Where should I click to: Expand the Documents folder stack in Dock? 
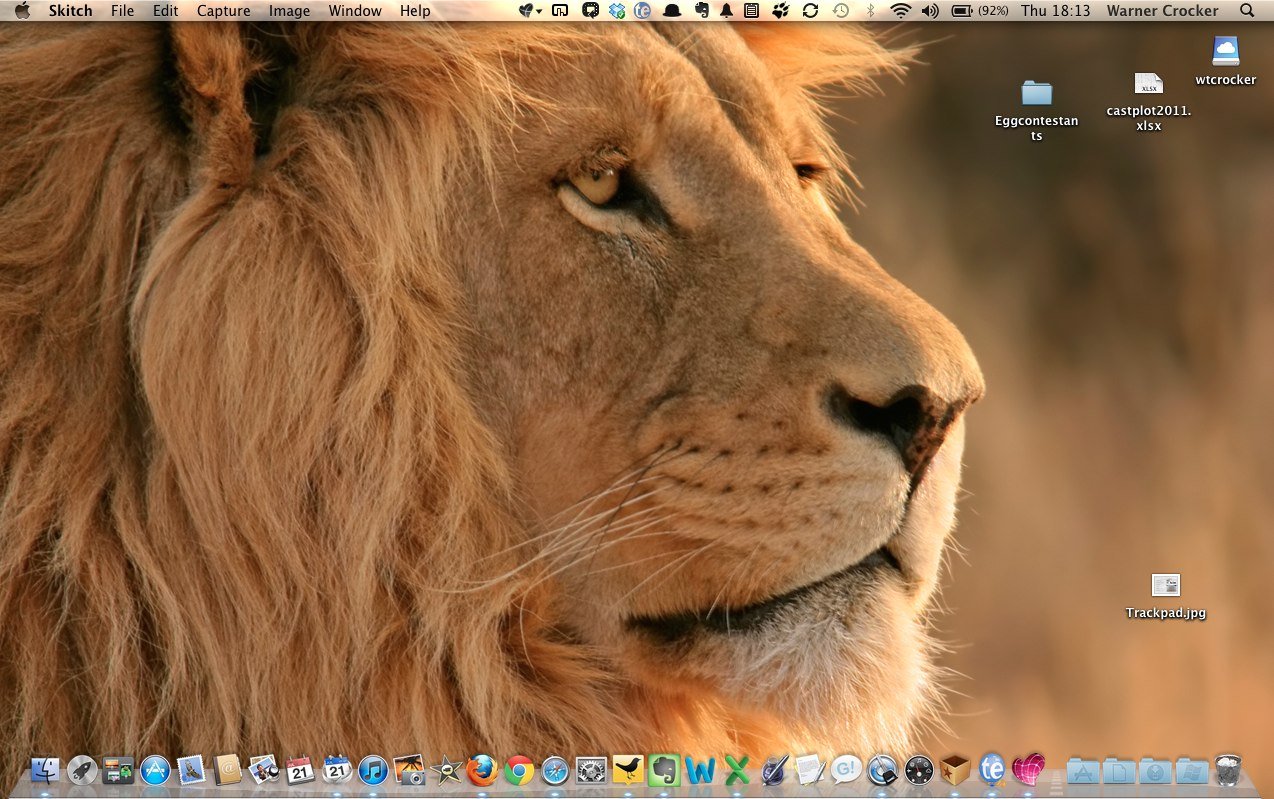[1119, 770]
